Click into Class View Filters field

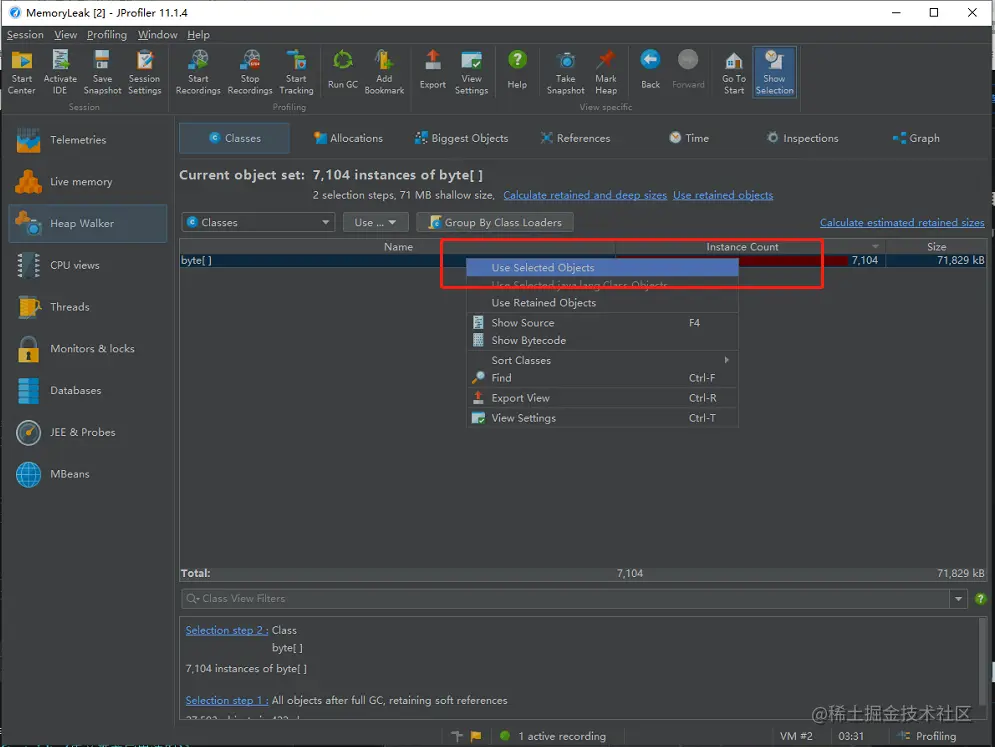565,598
